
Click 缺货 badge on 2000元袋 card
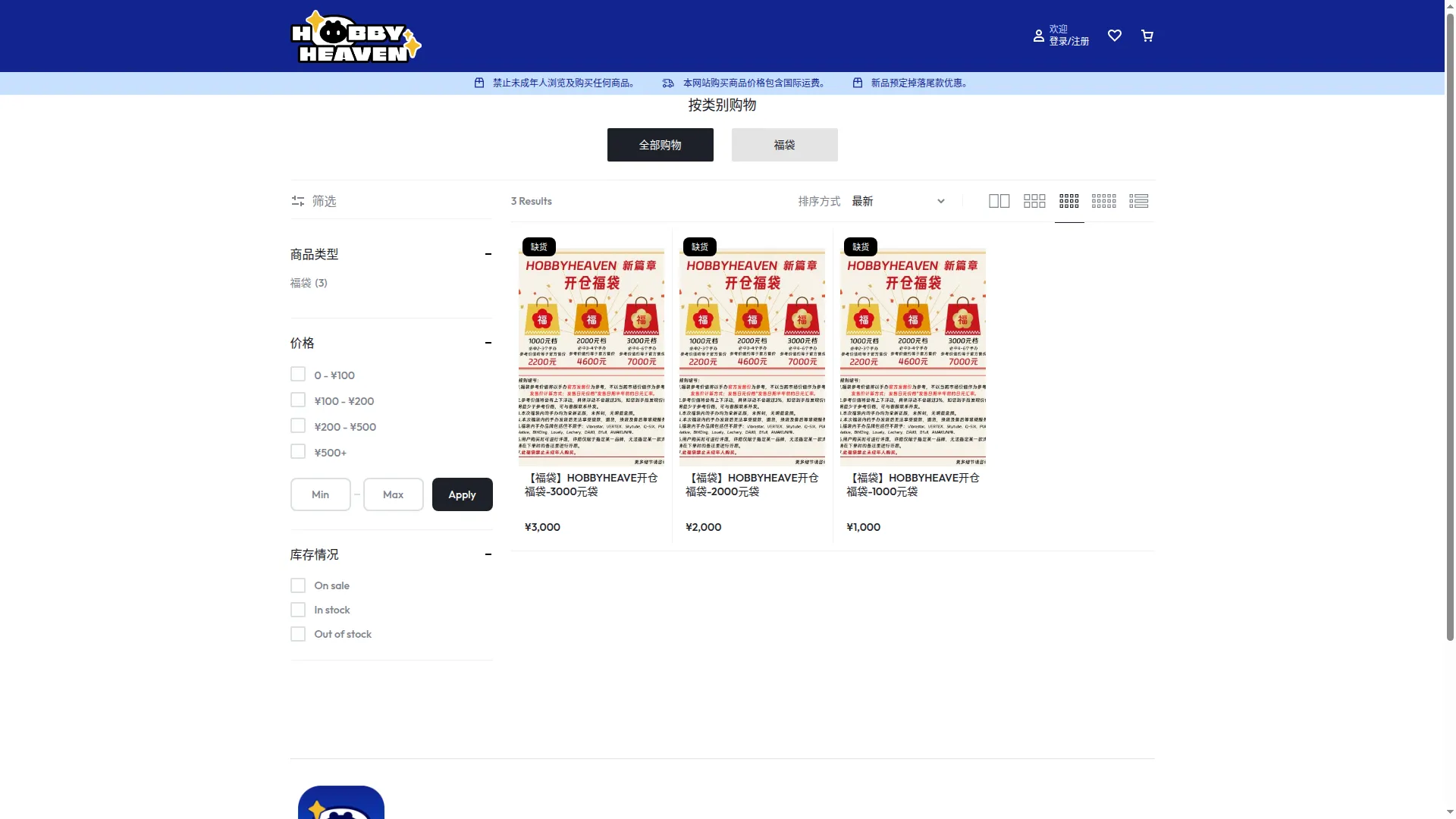[700, 246]
